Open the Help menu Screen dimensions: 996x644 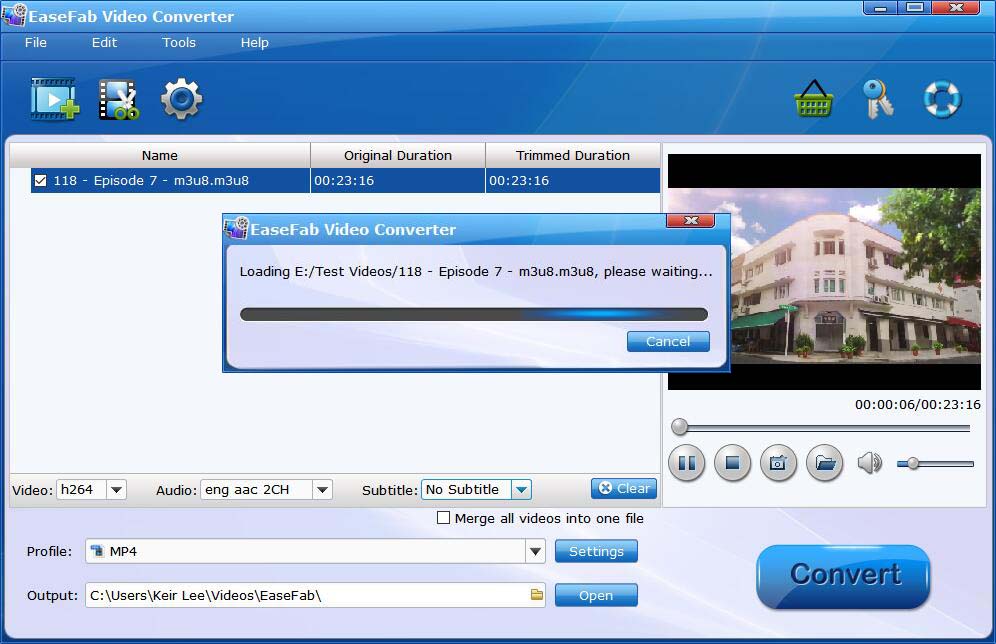point(254,43)
